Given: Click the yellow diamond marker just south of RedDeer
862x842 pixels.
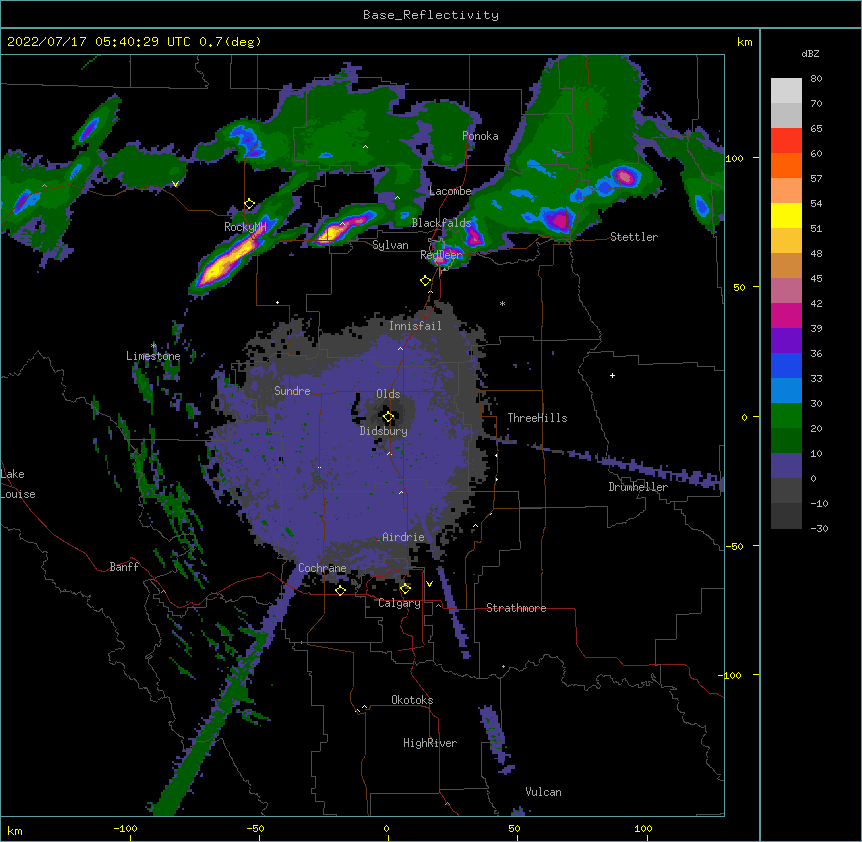Looking at the screenshot, I should coord(425,281).
